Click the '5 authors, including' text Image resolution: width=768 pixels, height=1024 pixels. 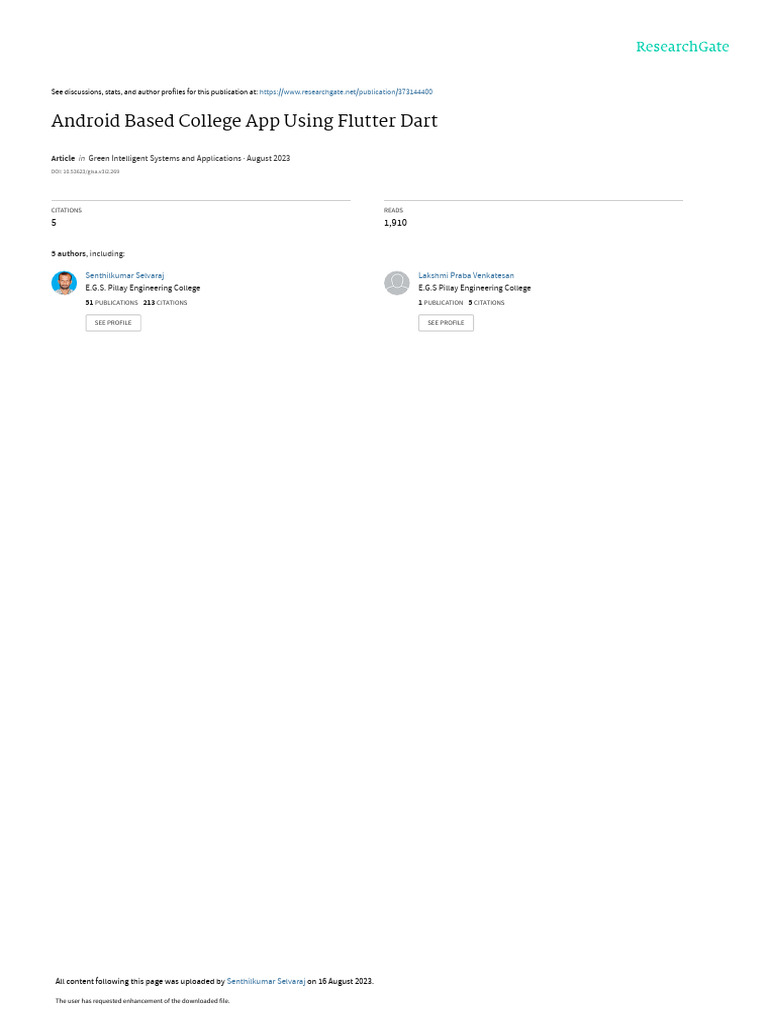click(88, 253)
